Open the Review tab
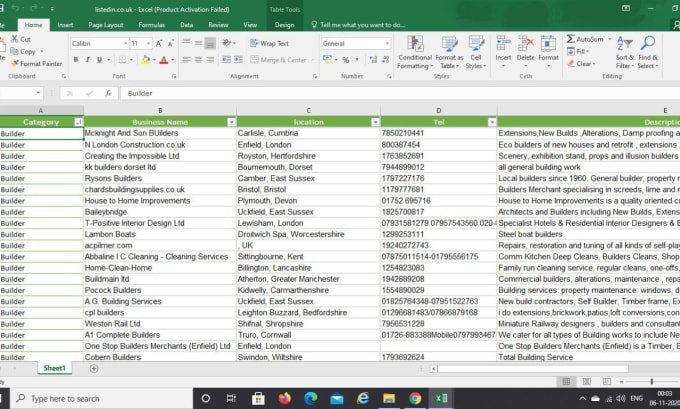Screen dimensions: 680x409 point(218,25)
